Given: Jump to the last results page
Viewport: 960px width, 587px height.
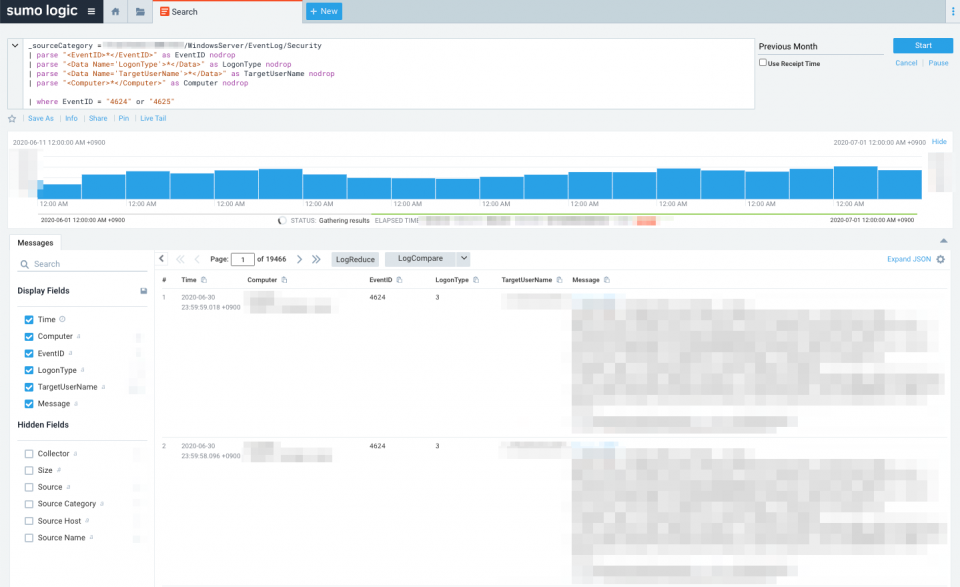Looking at the screenshot, I should 316,259.
